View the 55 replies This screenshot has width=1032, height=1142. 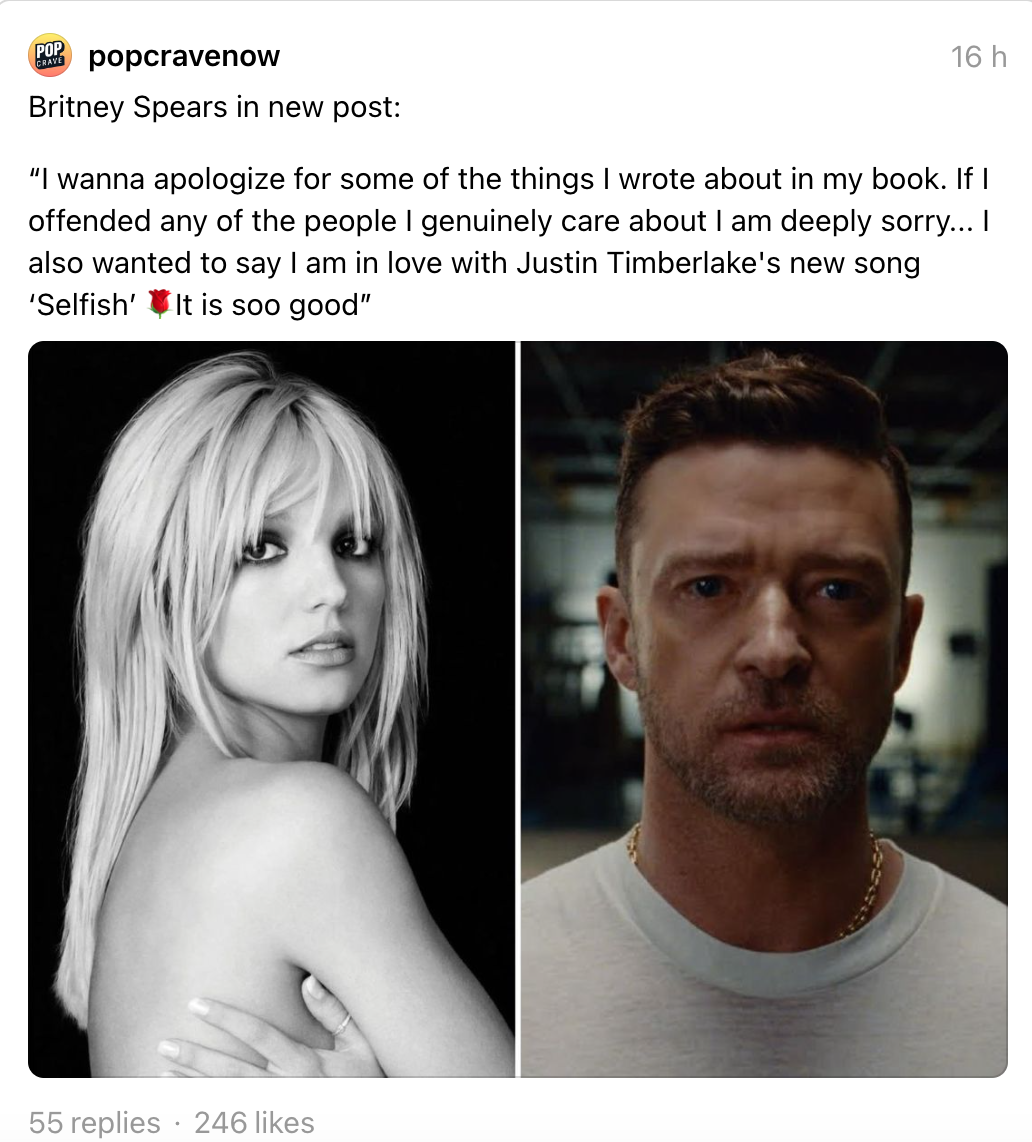(94, 1122)
